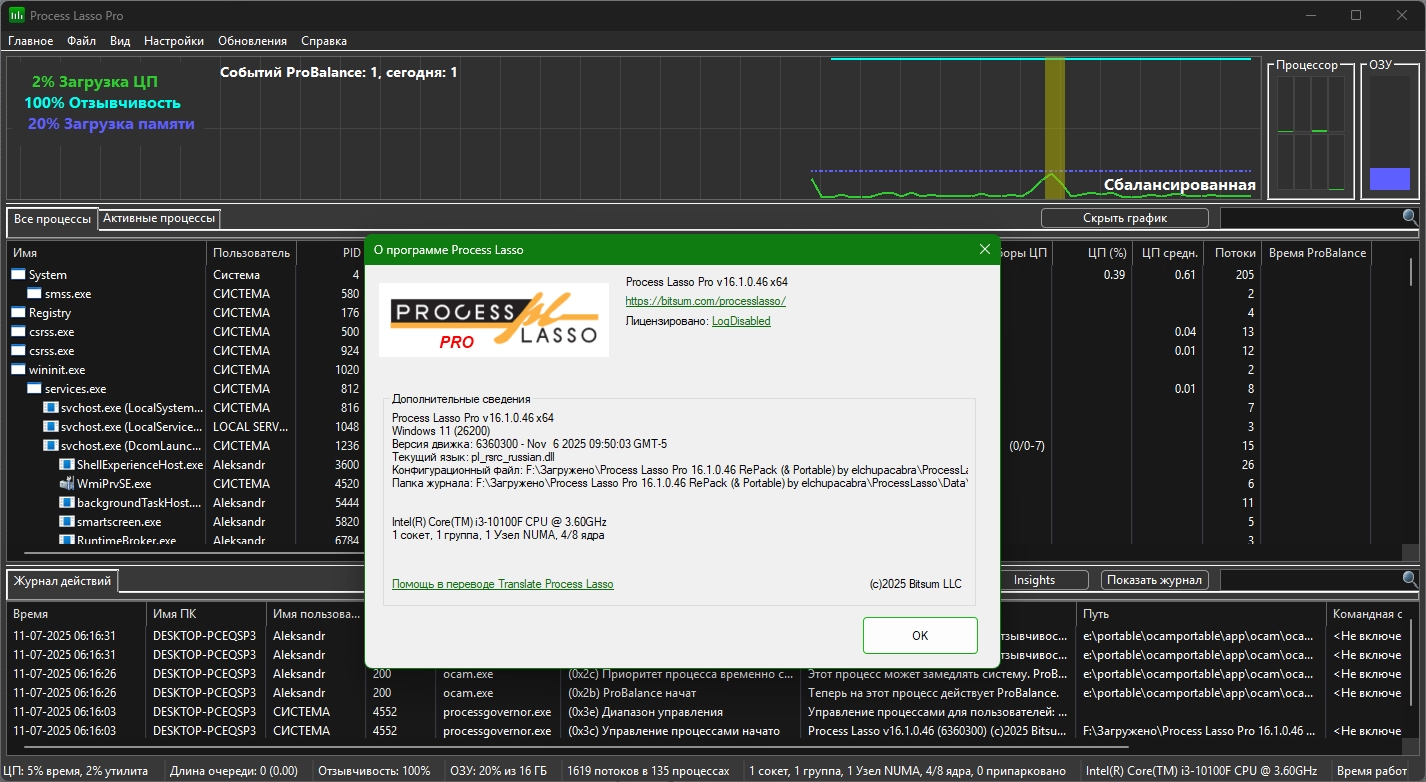The image size is (1426, 782).
Task: Click the log search input field
Action: 1310,579
